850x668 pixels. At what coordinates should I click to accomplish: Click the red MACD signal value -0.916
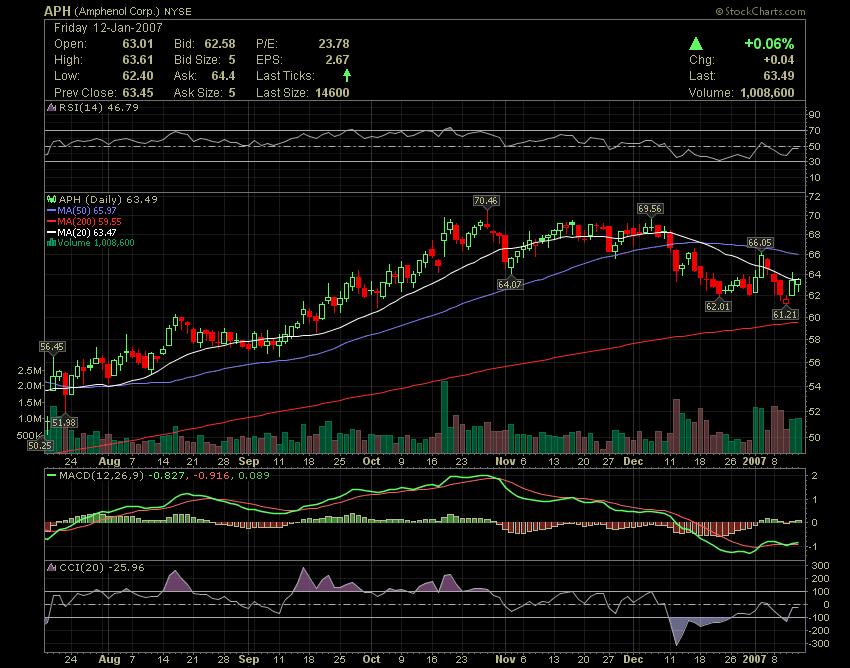click(x=211, y=476)
